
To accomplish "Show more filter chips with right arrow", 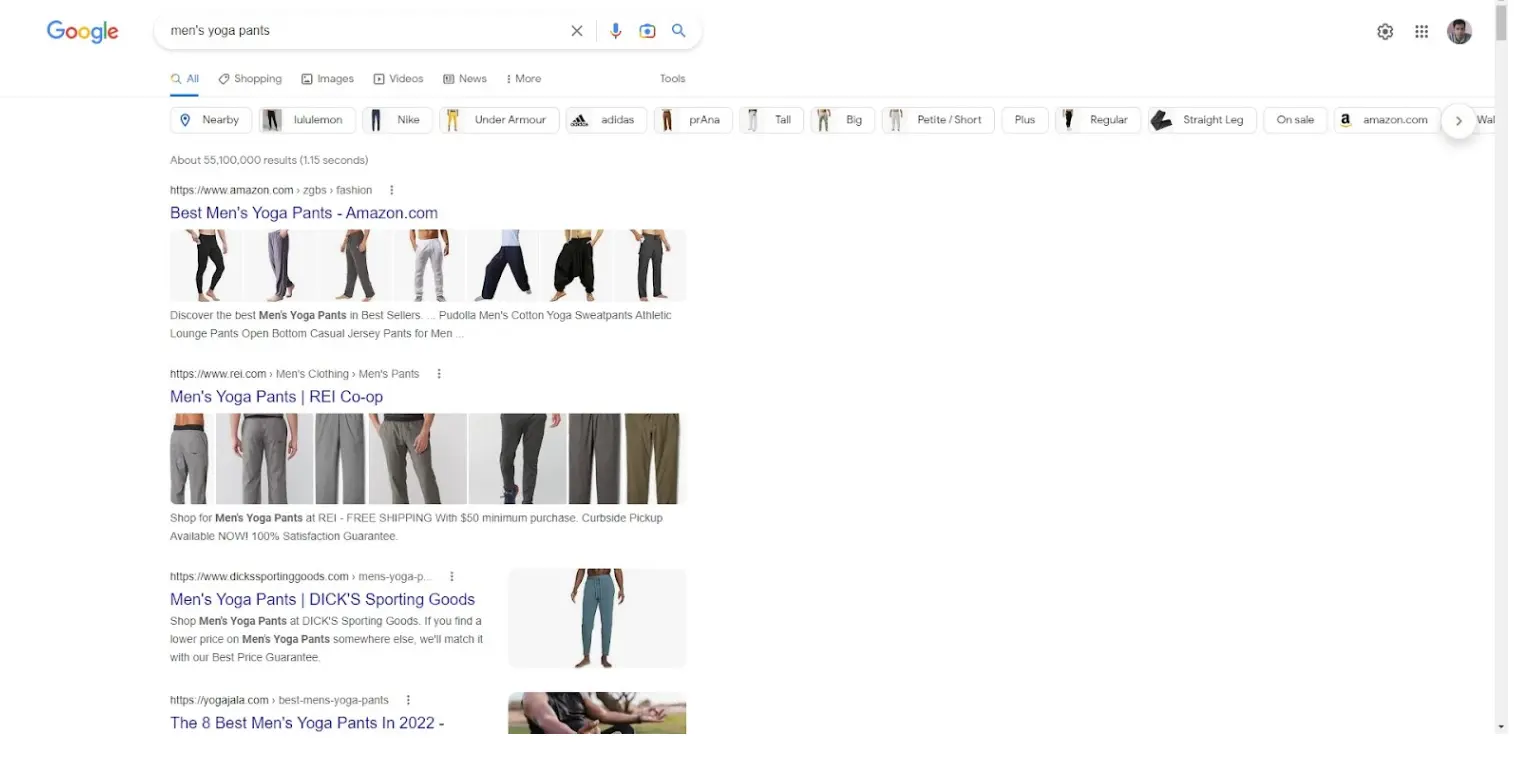I will pyautogui.click(x=1458, y=119).
